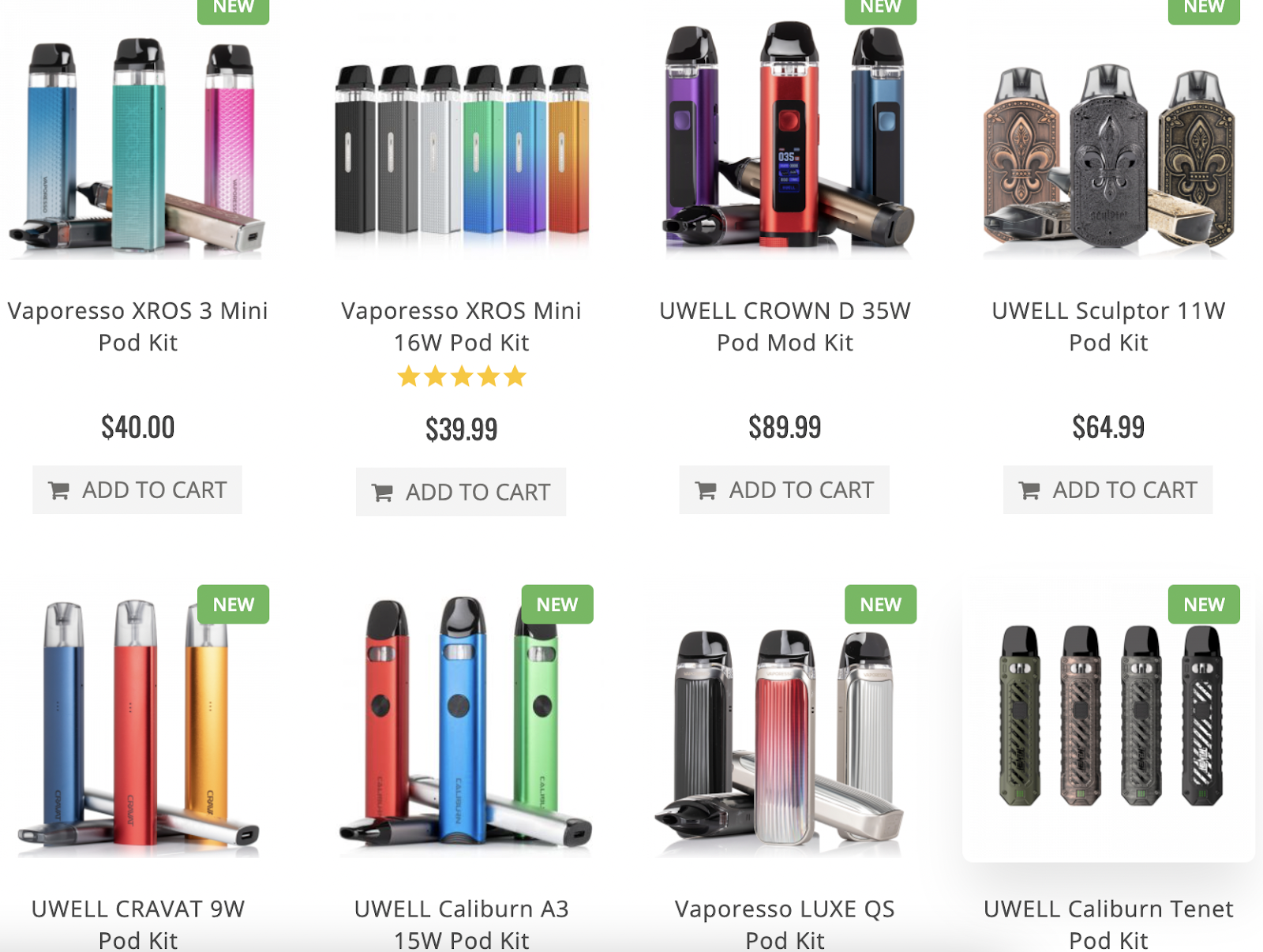
Task: View UWELL CRAVAT 9W product image
Action: [139, 726]
